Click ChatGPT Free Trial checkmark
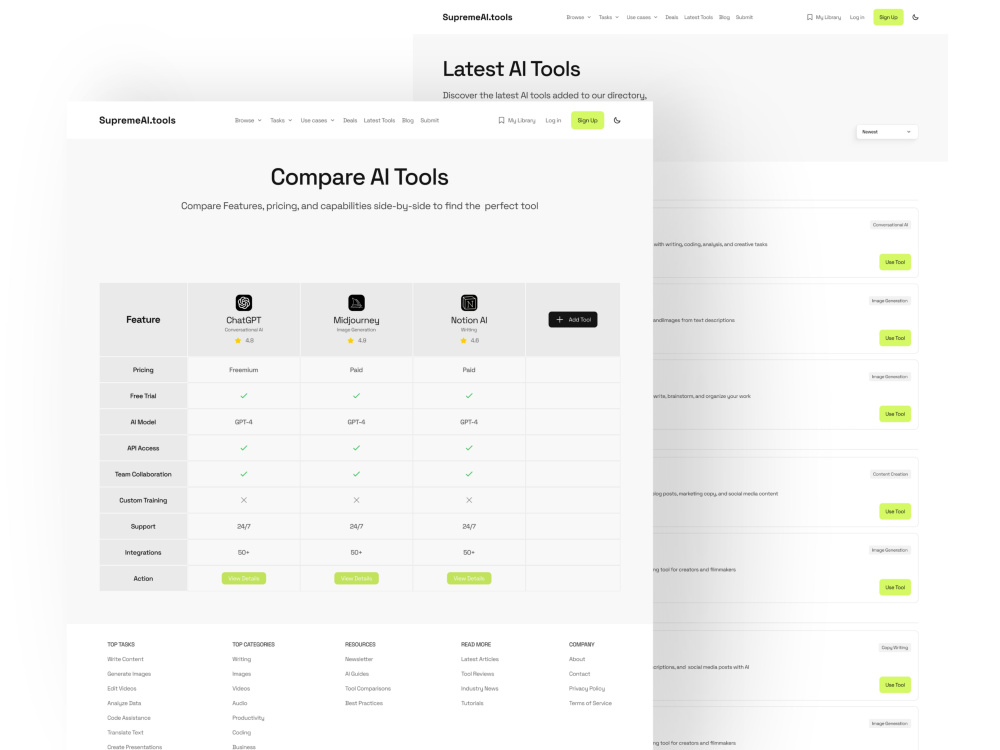Image resolution: width=1000 pixels, height=750 pixels. [244, 396]
